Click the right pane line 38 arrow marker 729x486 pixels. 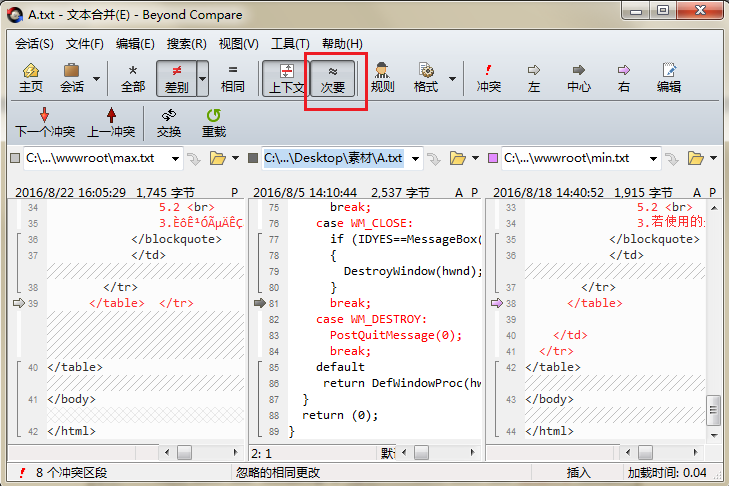point(497,303)
